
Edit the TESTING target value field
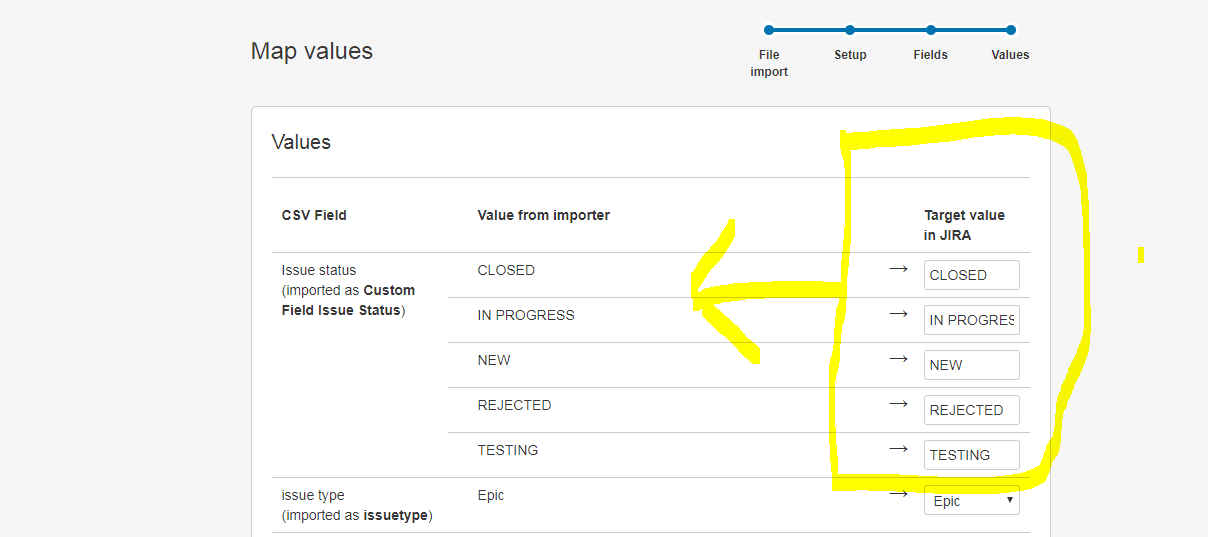tap(972, 455)
